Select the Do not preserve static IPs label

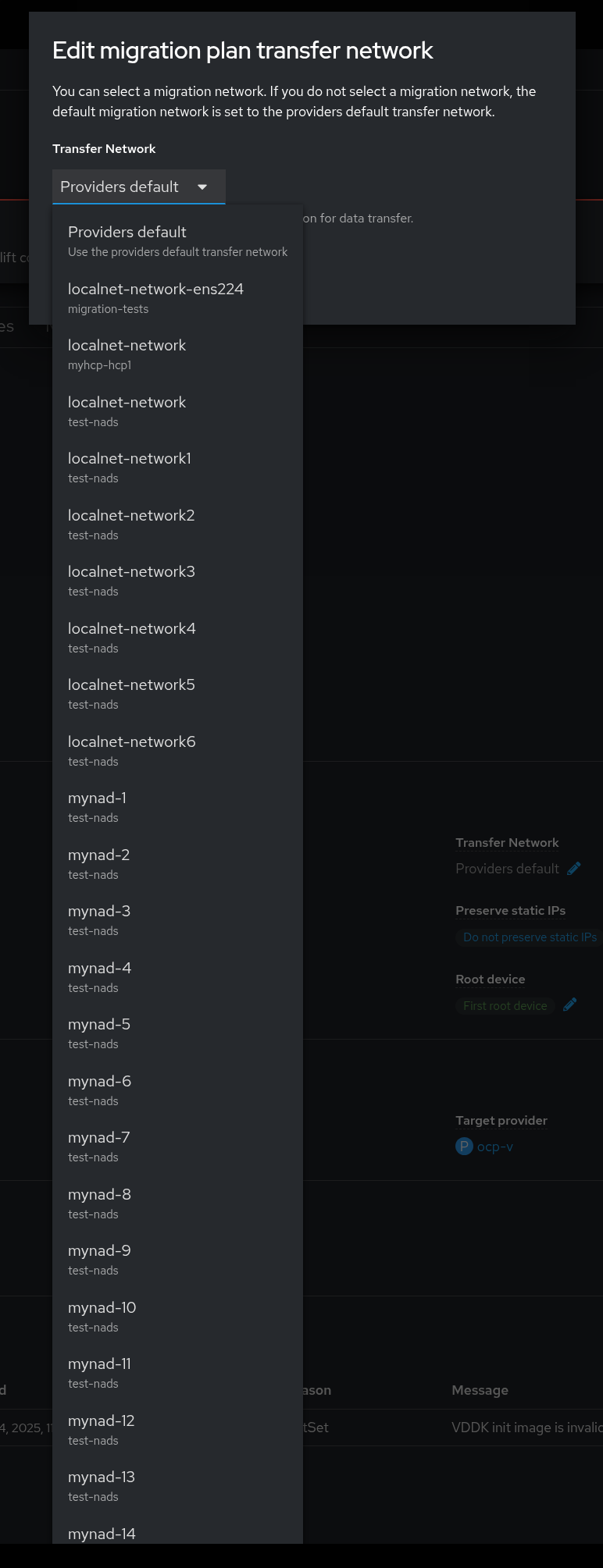(x=530, y=937)
